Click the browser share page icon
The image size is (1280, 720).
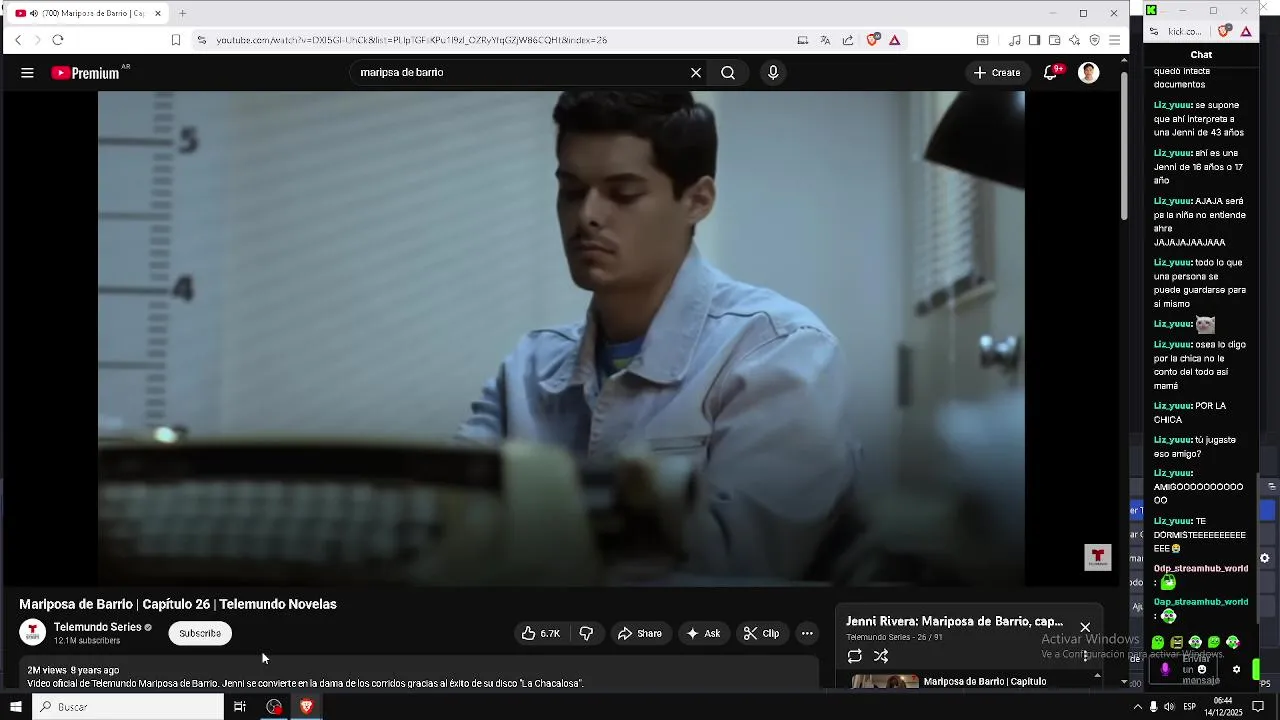click(x=848, y=40)
